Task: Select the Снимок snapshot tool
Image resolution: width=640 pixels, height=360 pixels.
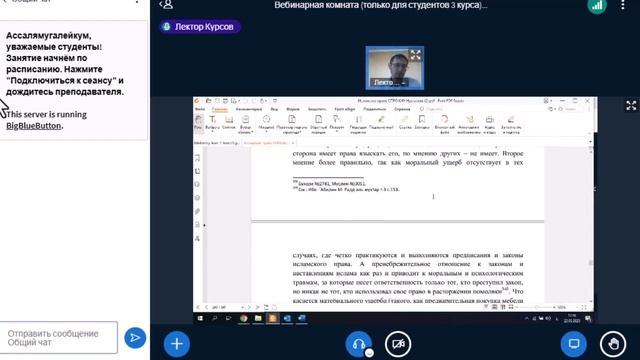Action: coord(229,122)
